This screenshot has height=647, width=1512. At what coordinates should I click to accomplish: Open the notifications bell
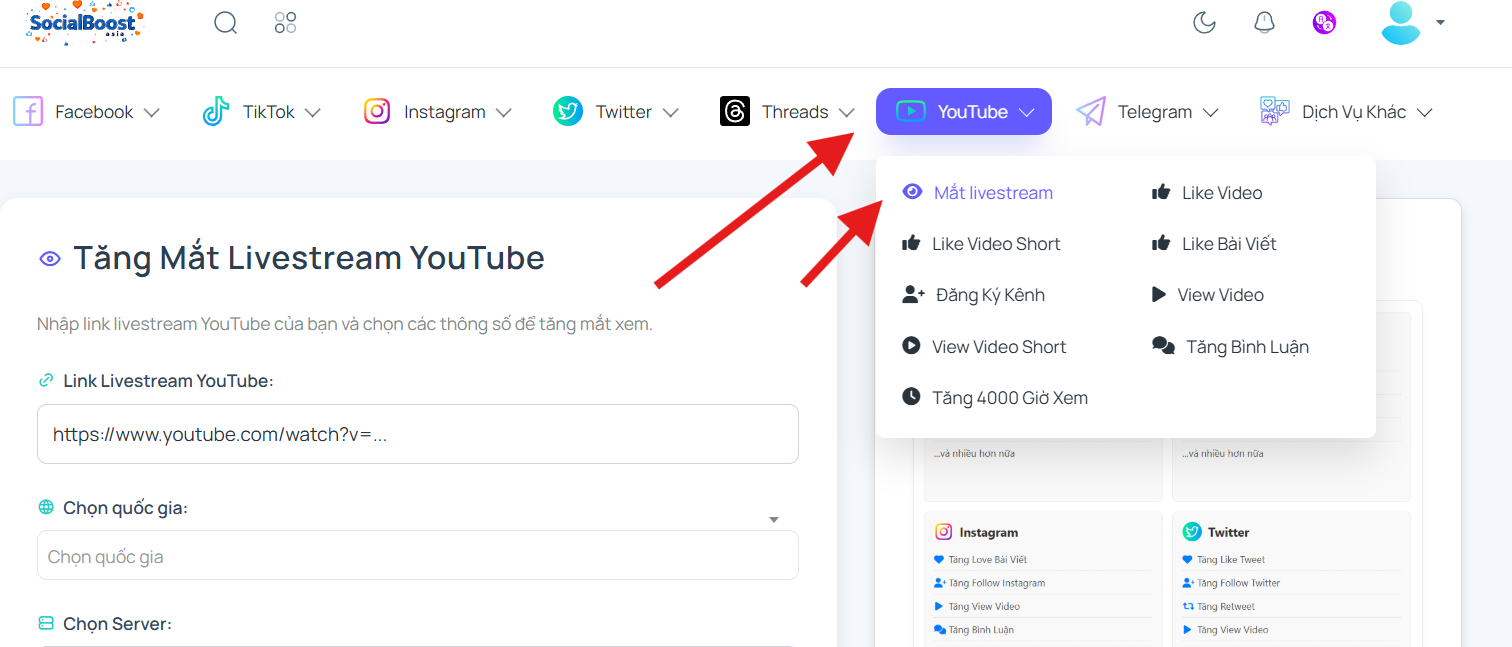pyautogui.click(x=1264, y=22)
